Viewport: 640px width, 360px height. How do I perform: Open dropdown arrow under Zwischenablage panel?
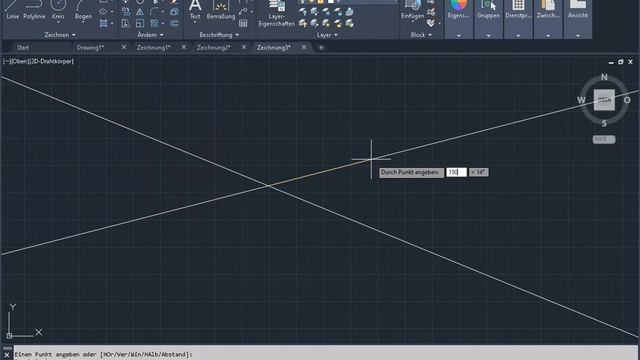point(548,36)
